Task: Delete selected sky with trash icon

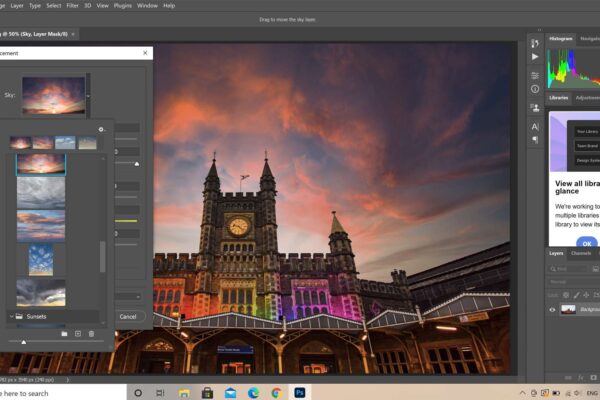Action: pos(91,334)
